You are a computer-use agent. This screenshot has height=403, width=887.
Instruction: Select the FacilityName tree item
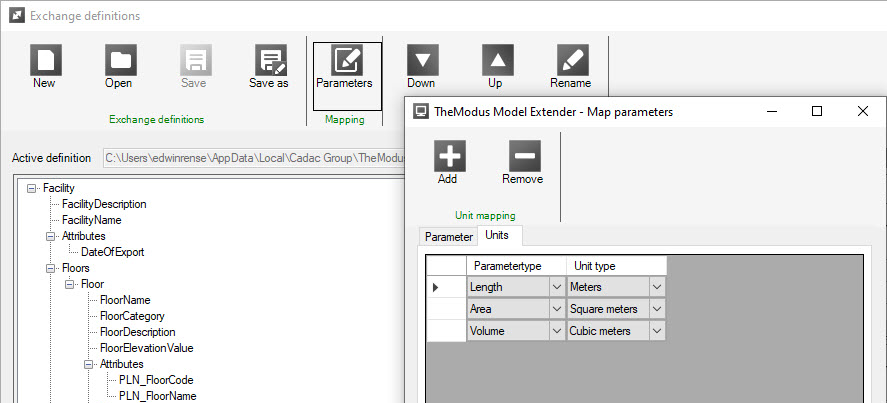pos(92,220)
